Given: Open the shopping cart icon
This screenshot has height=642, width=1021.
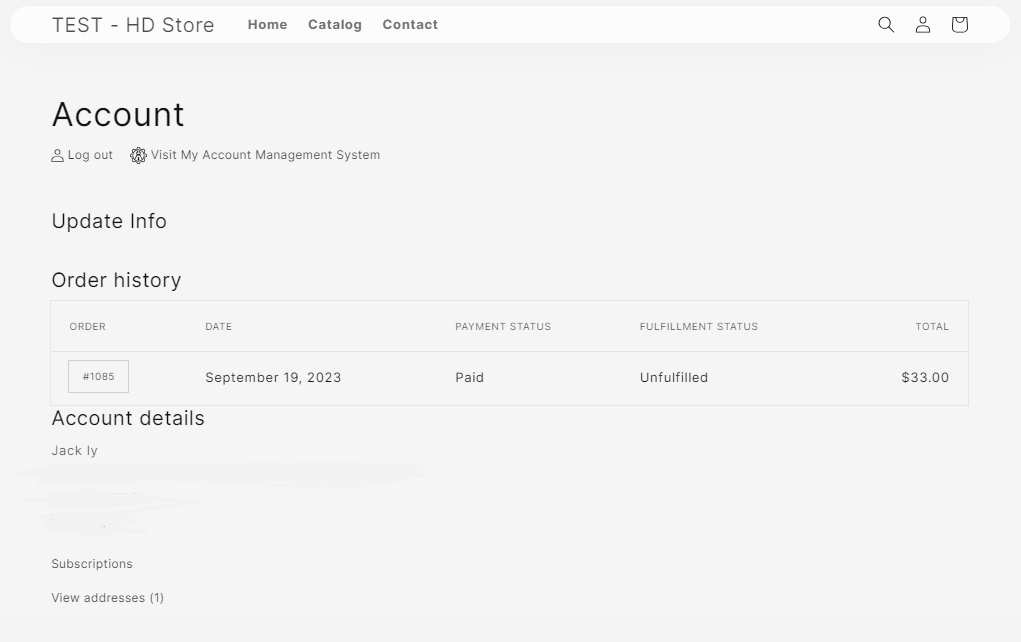Looking at the screenshot, I should point(959,24).
